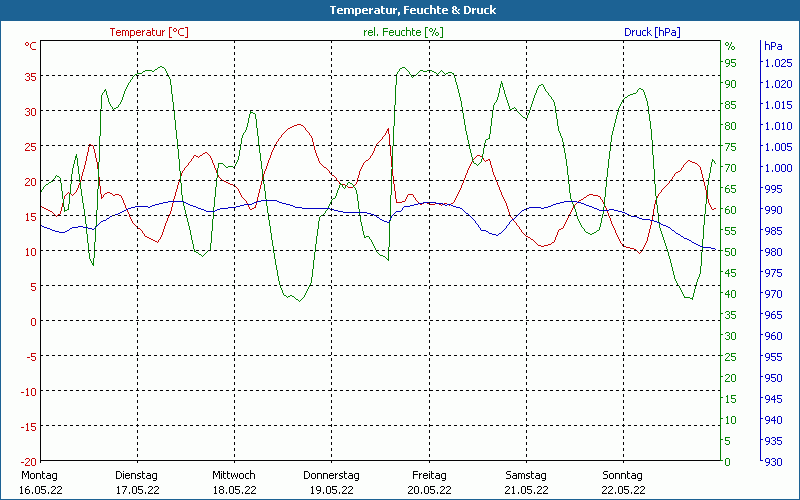Image resolution: width=800 pixels, height=500 pixels.
Task: Select the red 'Temperatur [°C]' legend label
Action: click(x=149, y=32)
